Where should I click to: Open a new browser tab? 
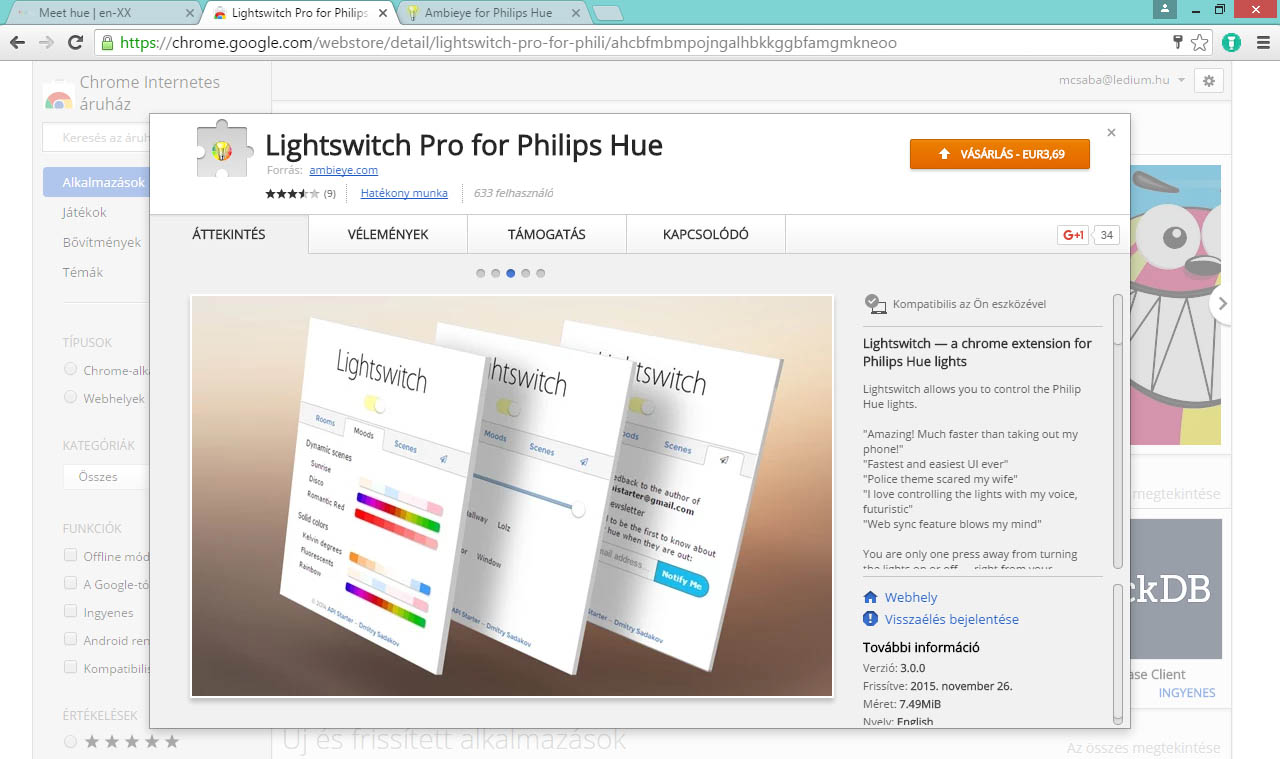(x=607, y=13)
